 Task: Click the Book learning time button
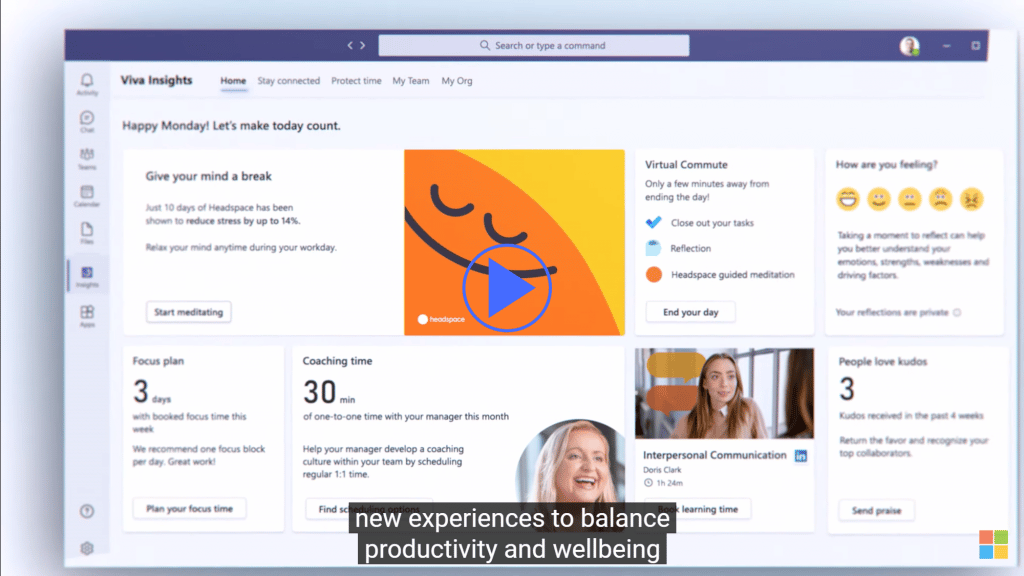click(697, 509)
